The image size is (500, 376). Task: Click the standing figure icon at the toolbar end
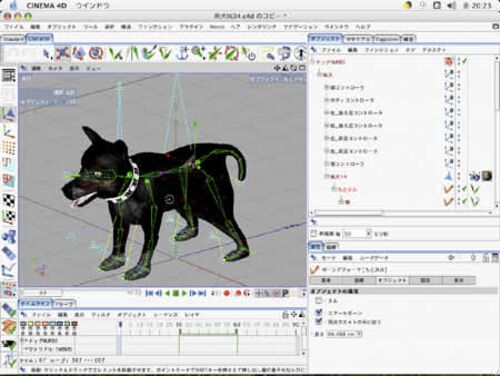pos(301,53)
